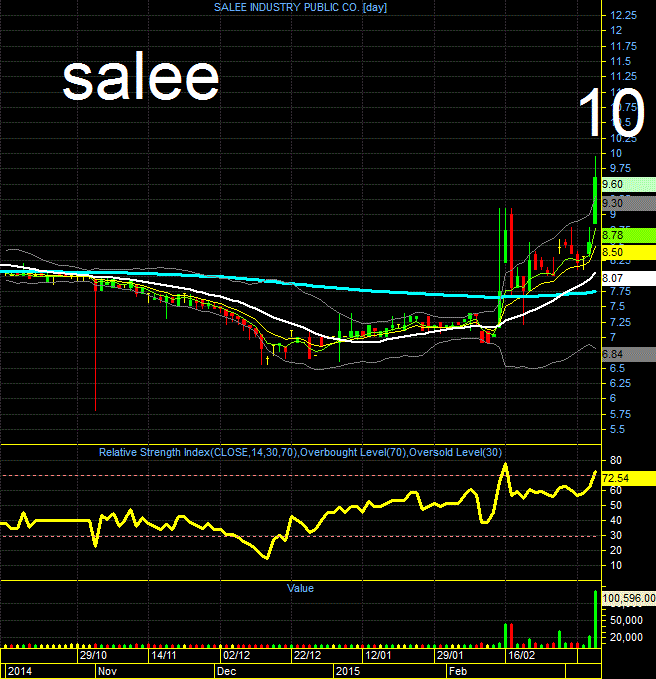Select the yellow 8.50 price label
The width and height of the screenshot is (656, 679).
[x=629, y=252]
